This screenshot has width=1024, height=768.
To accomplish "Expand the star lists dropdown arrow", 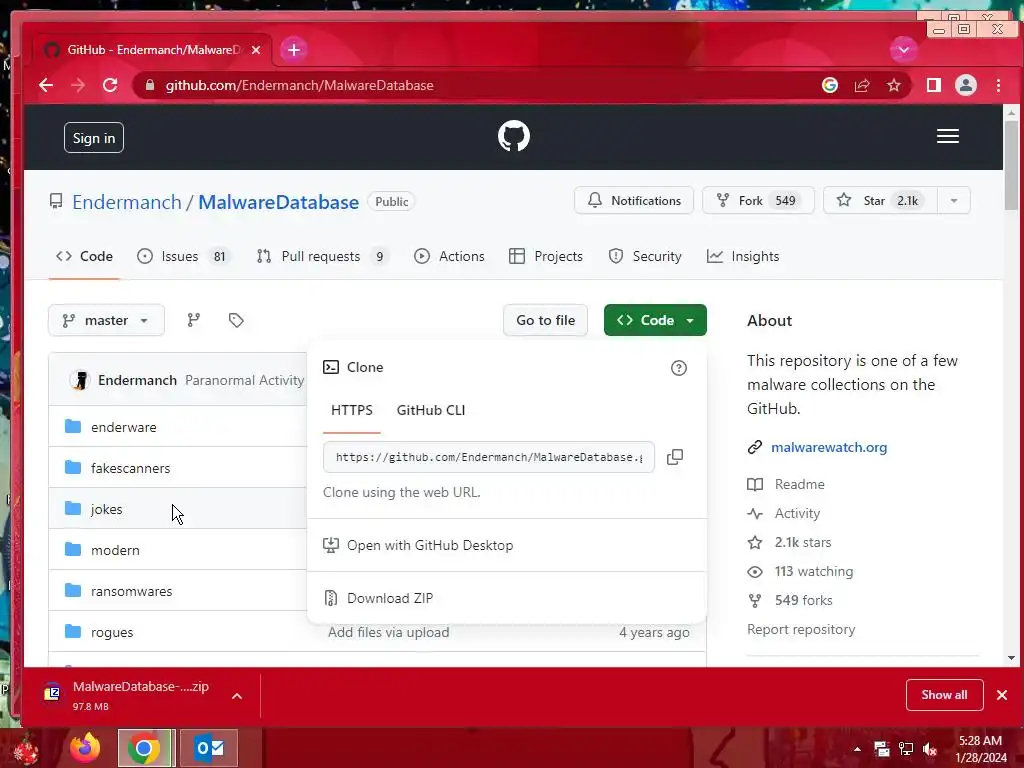I will pyautogui.click(x=953, y=200).
